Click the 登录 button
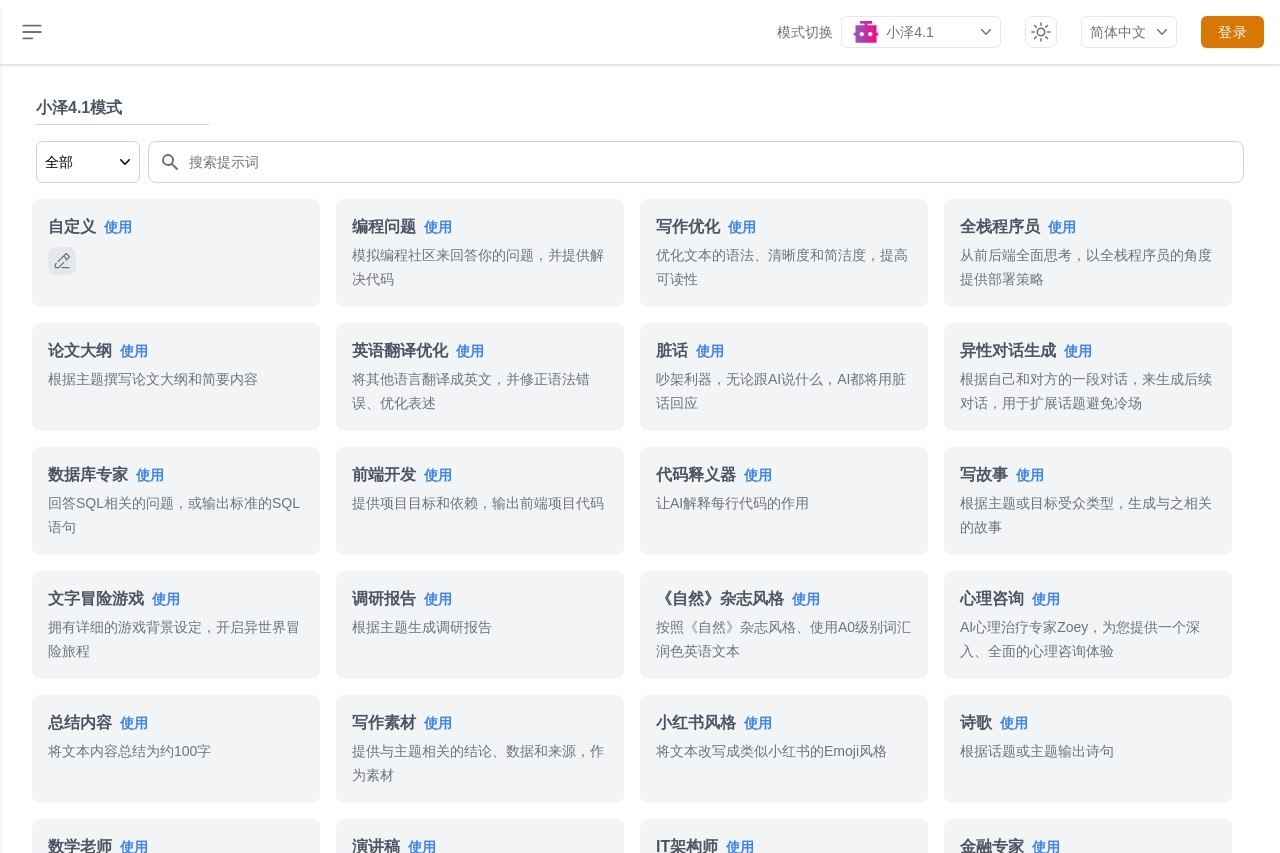This screenshot has height=853, width=1280. pos(1232,32)
